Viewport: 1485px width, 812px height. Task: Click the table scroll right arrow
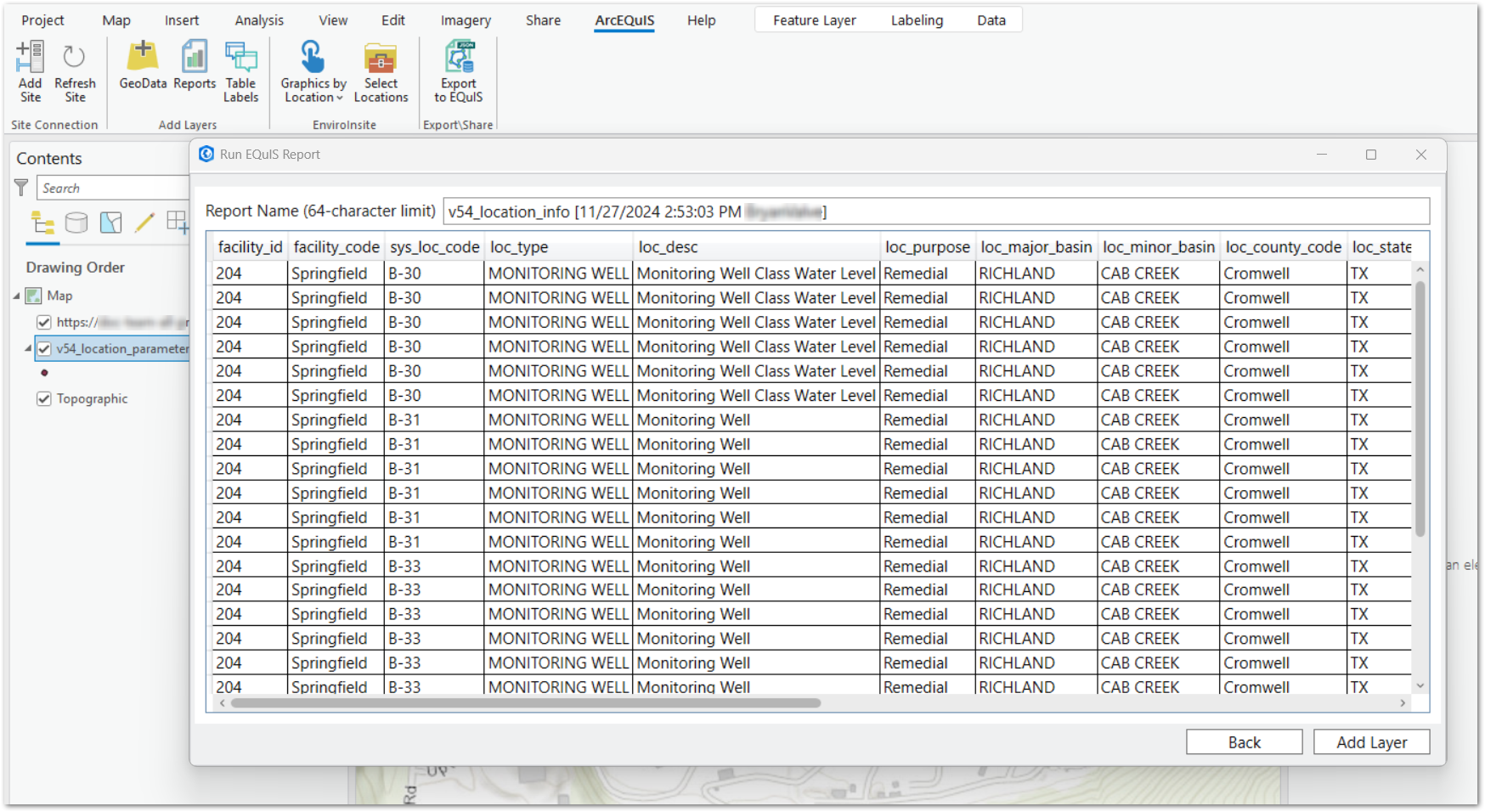[x=1403, y=703]
